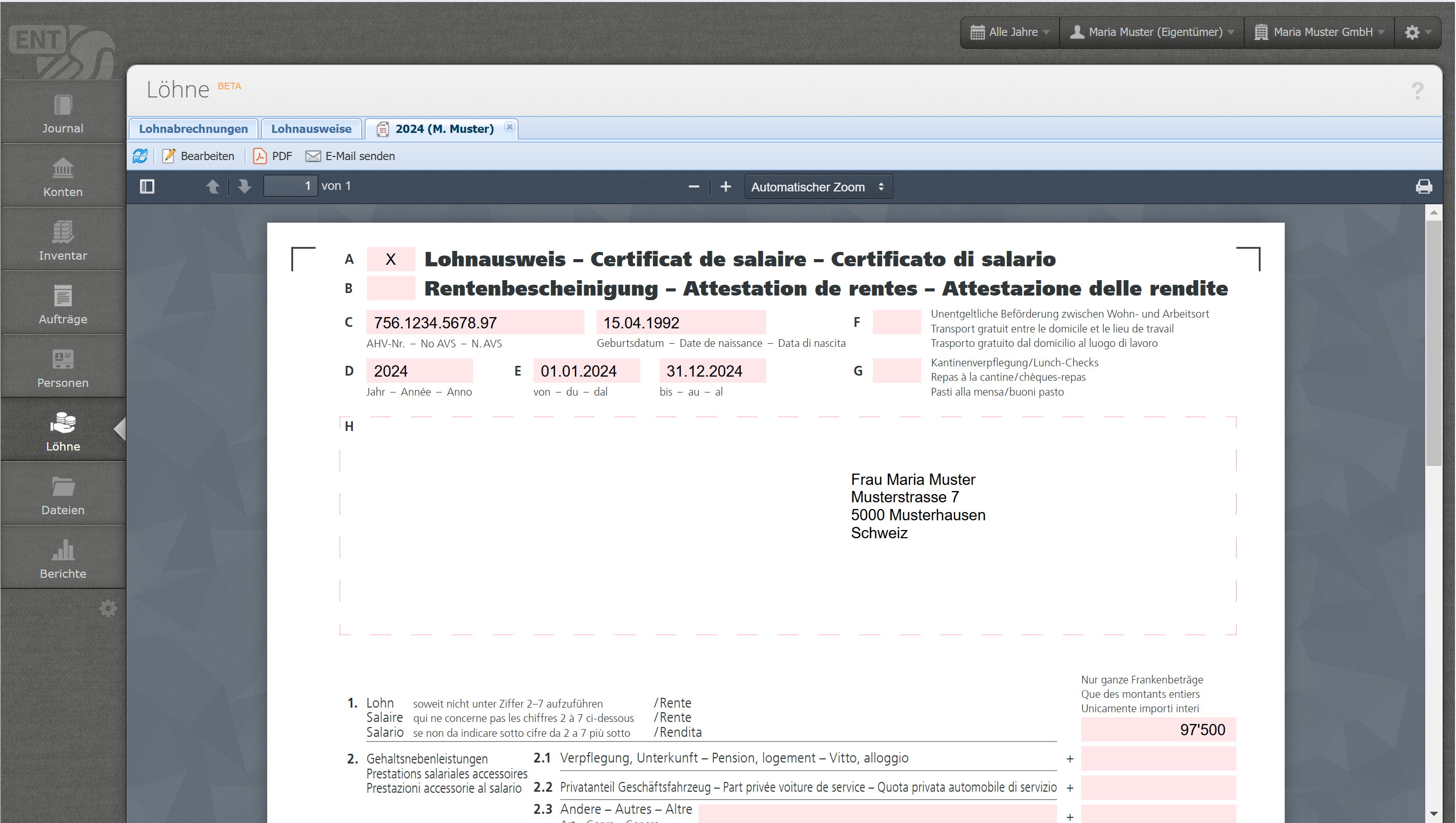Toggle the PDF sidebar panel
The image size is (1456, 823).
(147, 186)
